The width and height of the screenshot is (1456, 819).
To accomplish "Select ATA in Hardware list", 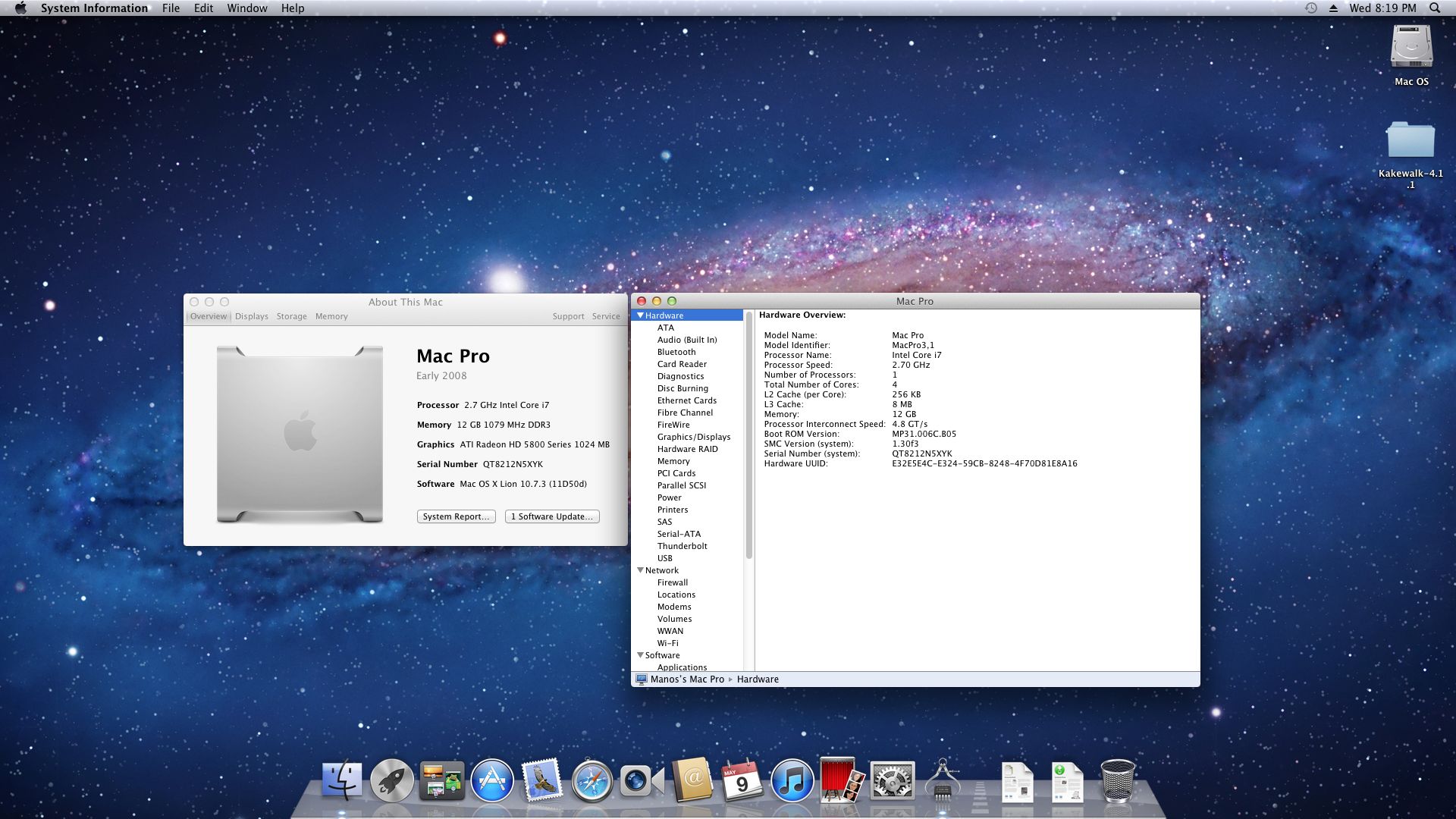I will pos(666,328).
